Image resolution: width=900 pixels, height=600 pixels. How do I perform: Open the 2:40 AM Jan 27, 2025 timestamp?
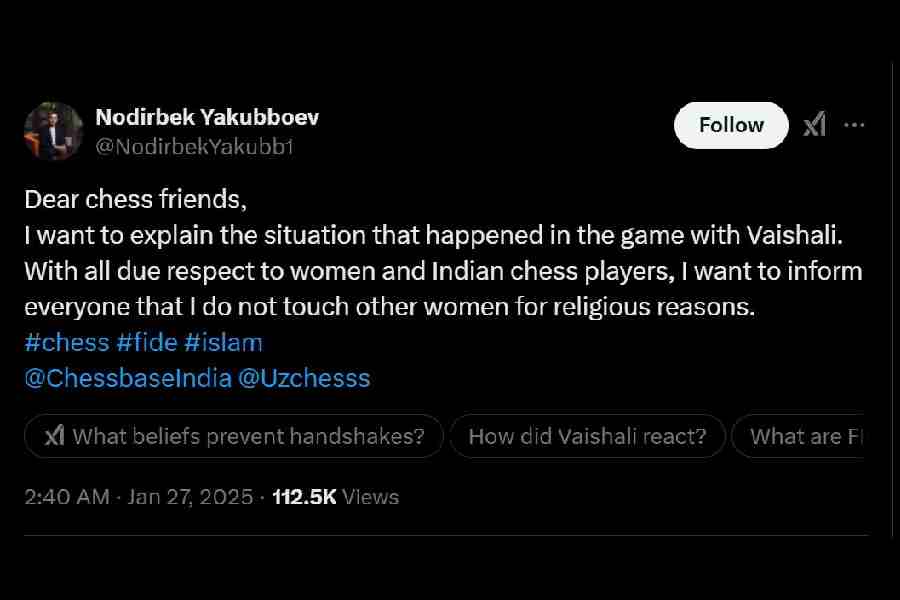[138, 497]
